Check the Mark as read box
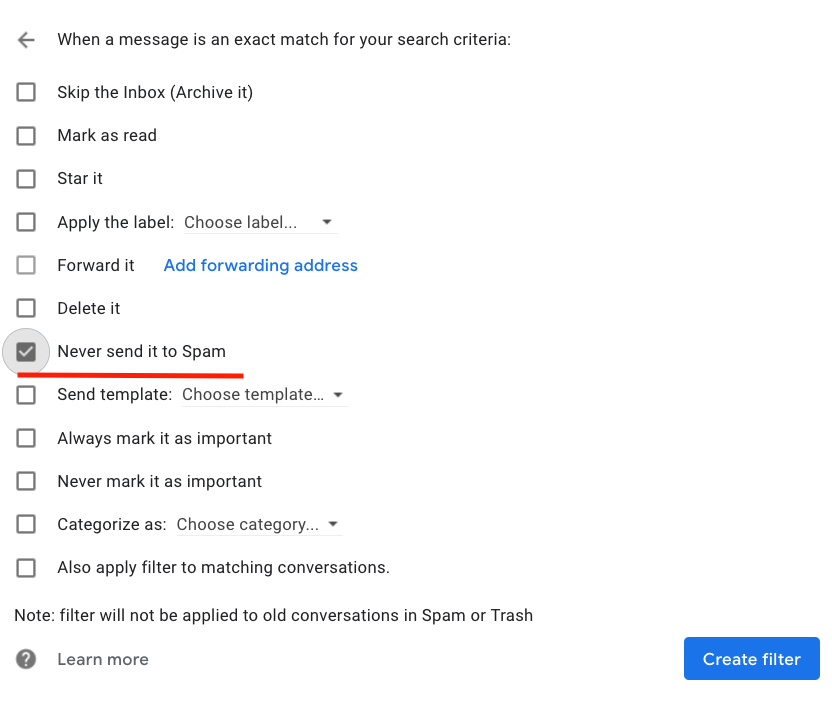The width and height of the screenshot is (832, 704). (x=26, y=135)
